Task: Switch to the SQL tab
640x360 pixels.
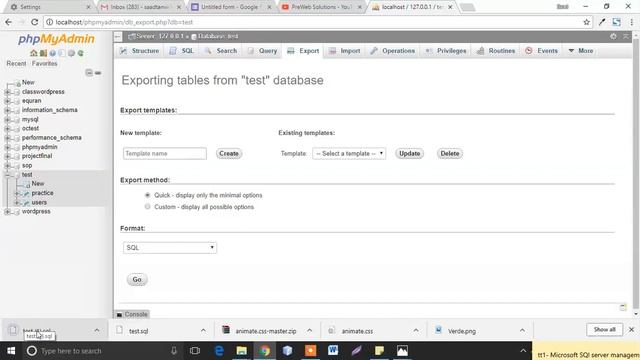Action: click(x=182, y=51)
